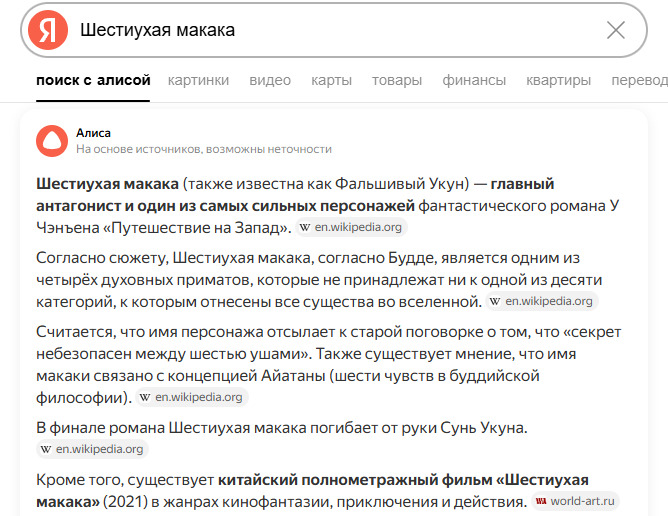Viewport: 668px width, 516px height.
Task: Click the "Алиса" name label
Action: click(x=93, y=132)
